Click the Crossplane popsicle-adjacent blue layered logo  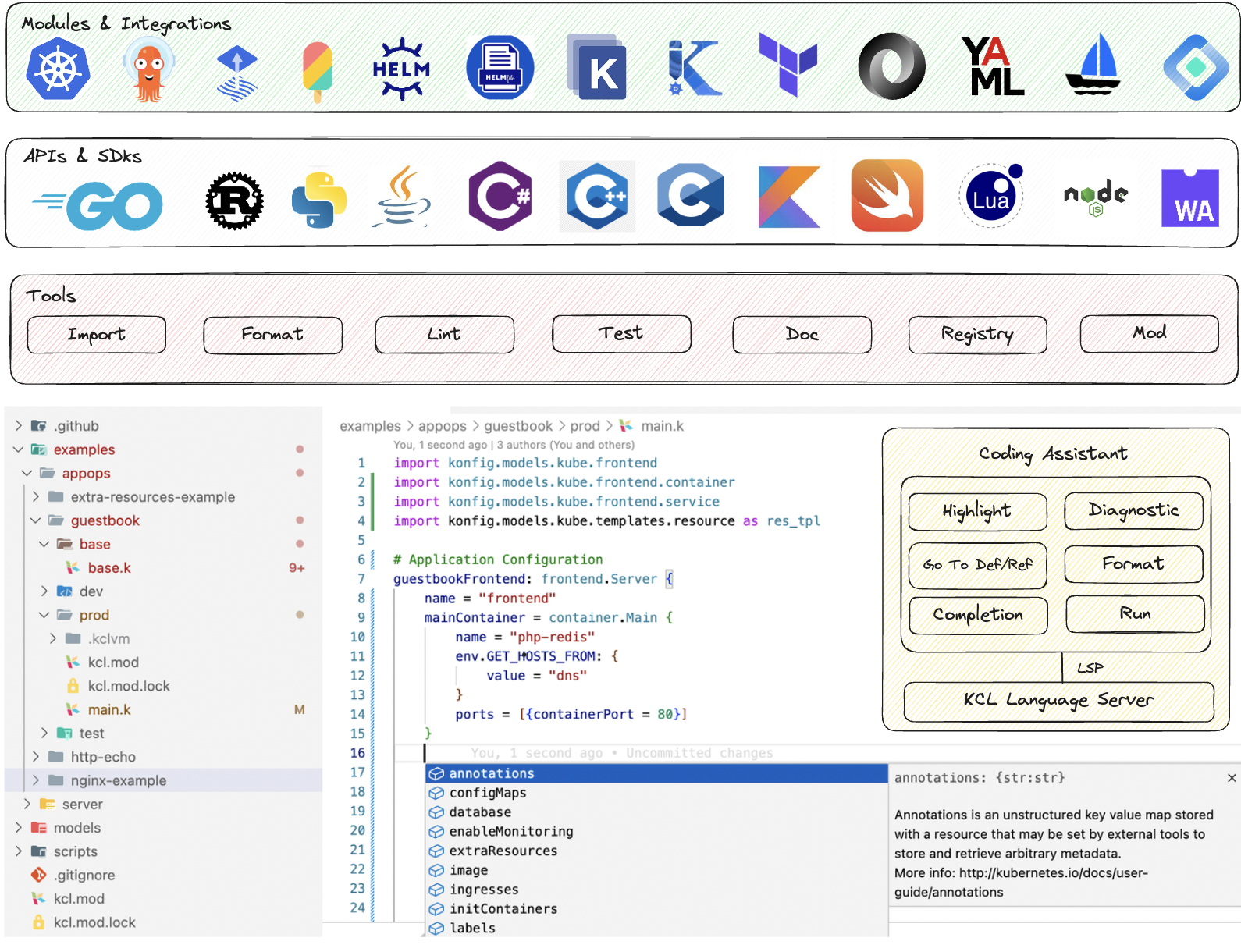[x=236, y=73]
